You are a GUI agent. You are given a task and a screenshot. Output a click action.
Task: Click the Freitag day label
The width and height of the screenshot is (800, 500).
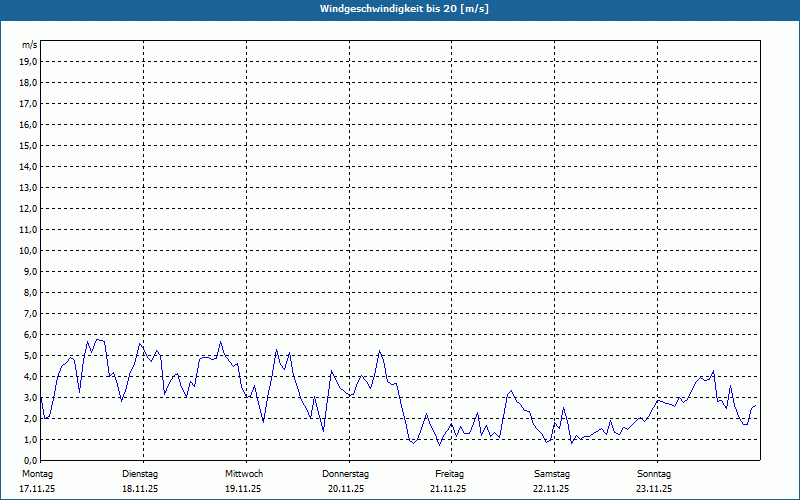pyautogui.click(x=449, y=473)
